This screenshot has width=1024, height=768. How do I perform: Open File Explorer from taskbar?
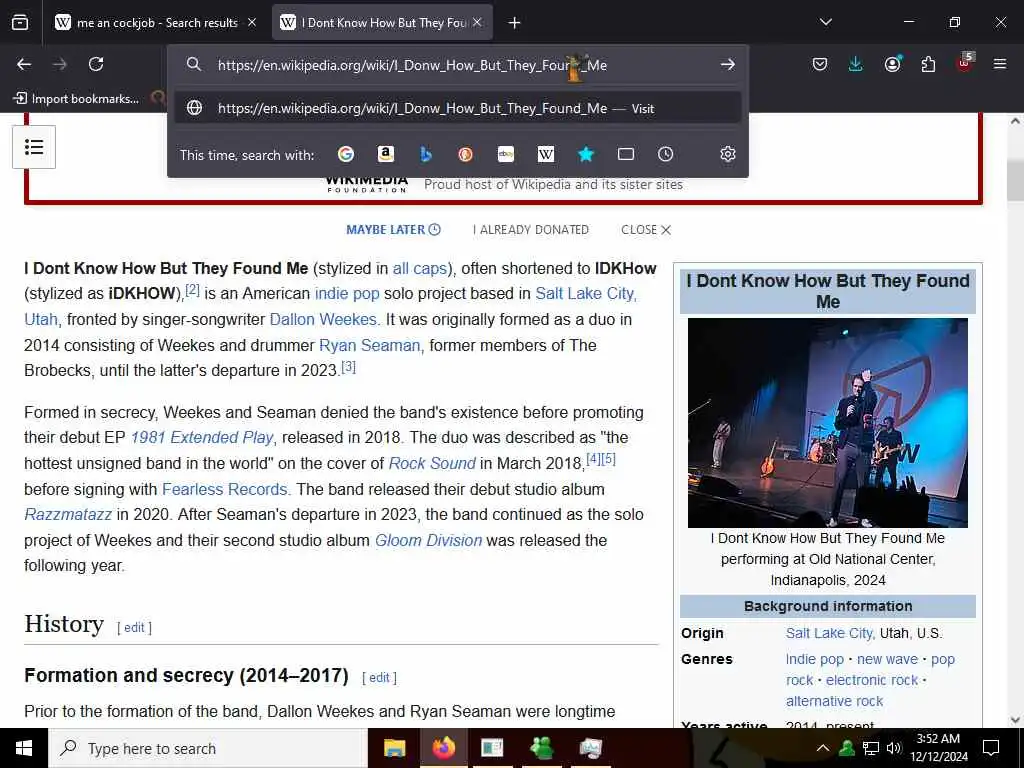coord(394,748)
